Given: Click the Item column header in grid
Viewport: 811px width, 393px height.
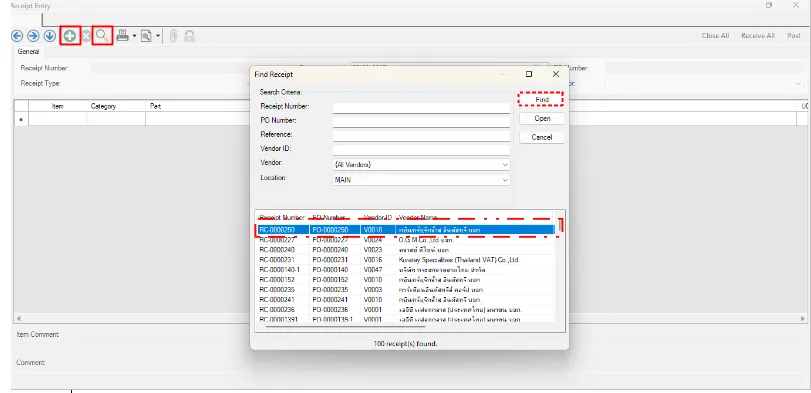Looking at the screenshot, I should pyautogui.click(x=57, y=106).
